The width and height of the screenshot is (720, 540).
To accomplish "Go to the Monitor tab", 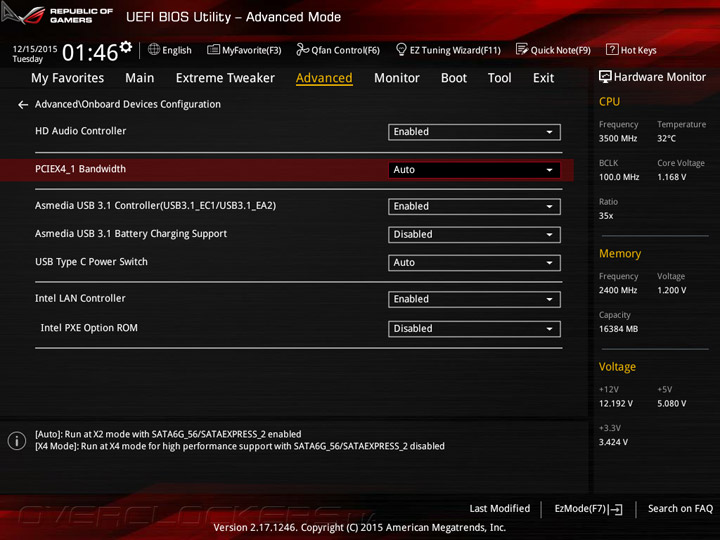I will 397,78.
